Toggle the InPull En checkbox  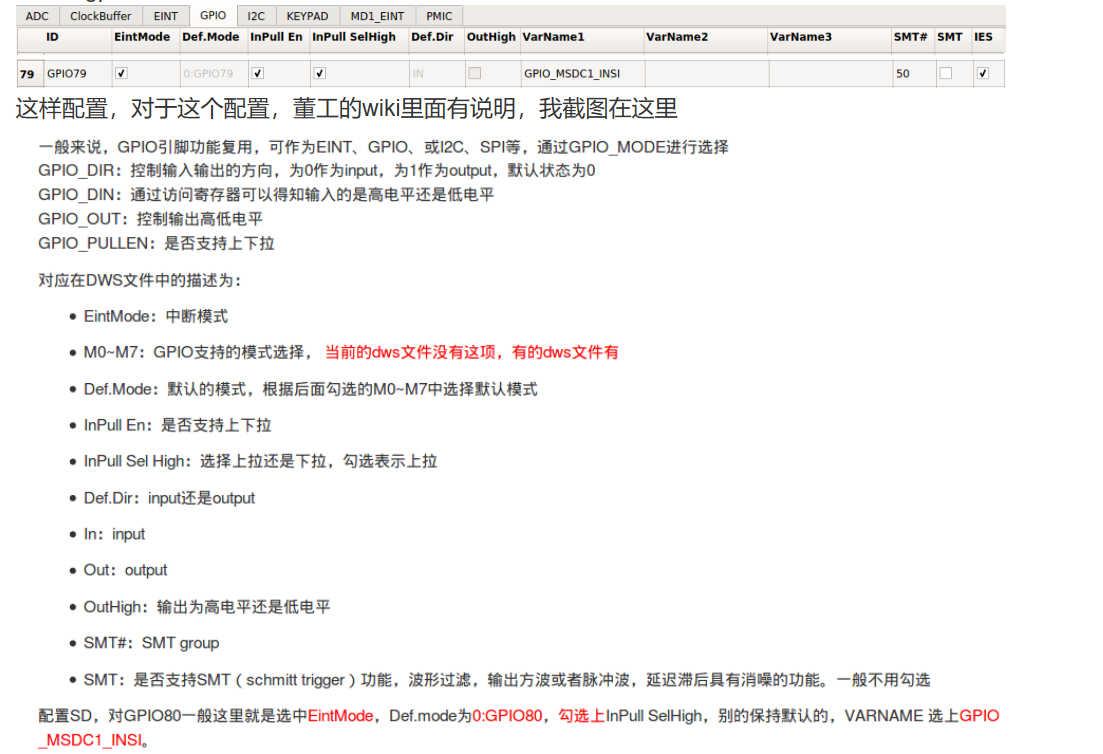[257, 72]
